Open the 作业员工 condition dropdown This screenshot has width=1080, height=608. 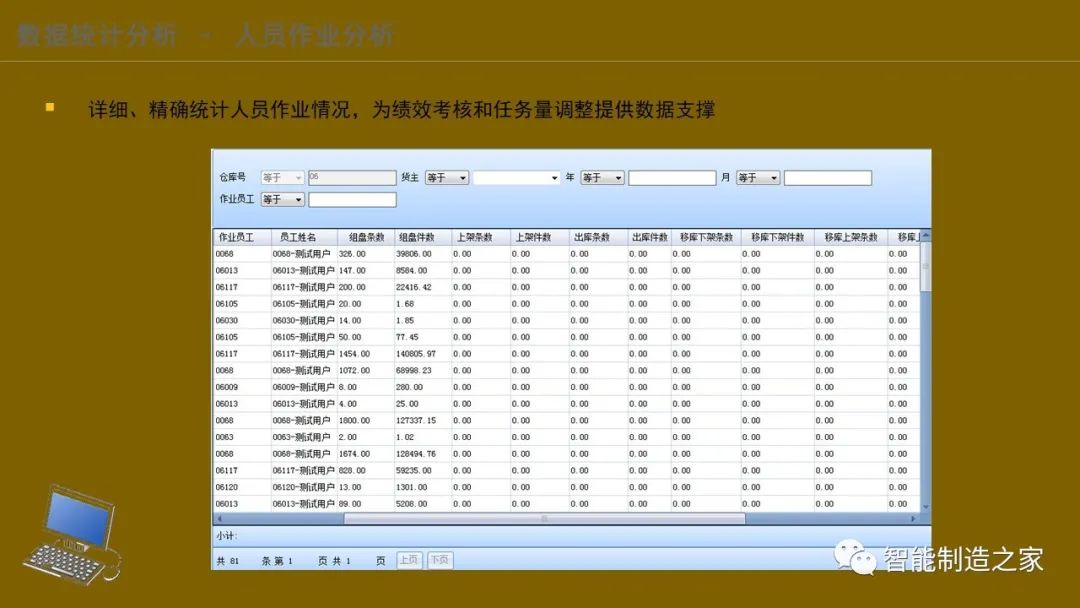[283, 199]
